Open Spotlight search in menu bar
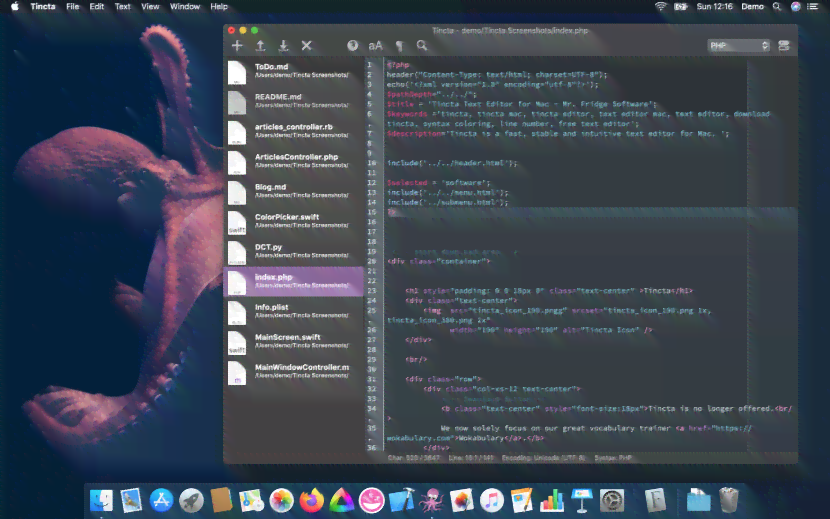Screen dimensions: 830x519 (x=777, y=6)
